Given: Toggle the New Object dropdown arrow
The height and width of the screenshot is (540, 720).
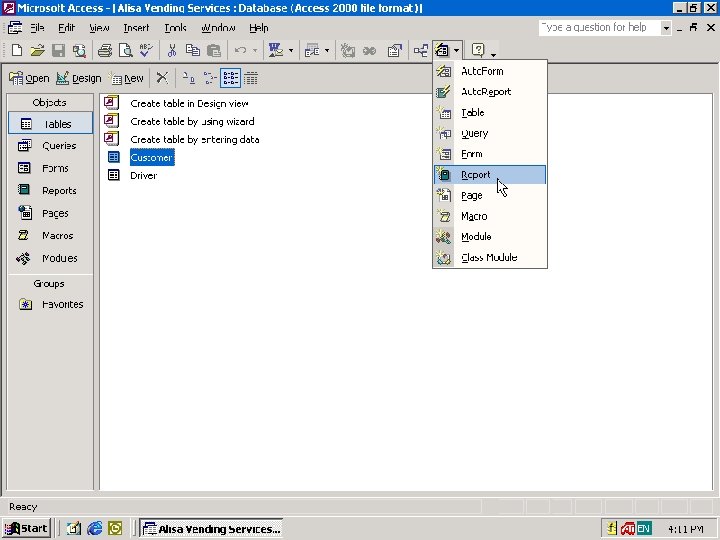Looking at the screenshot, I should 456,50.
